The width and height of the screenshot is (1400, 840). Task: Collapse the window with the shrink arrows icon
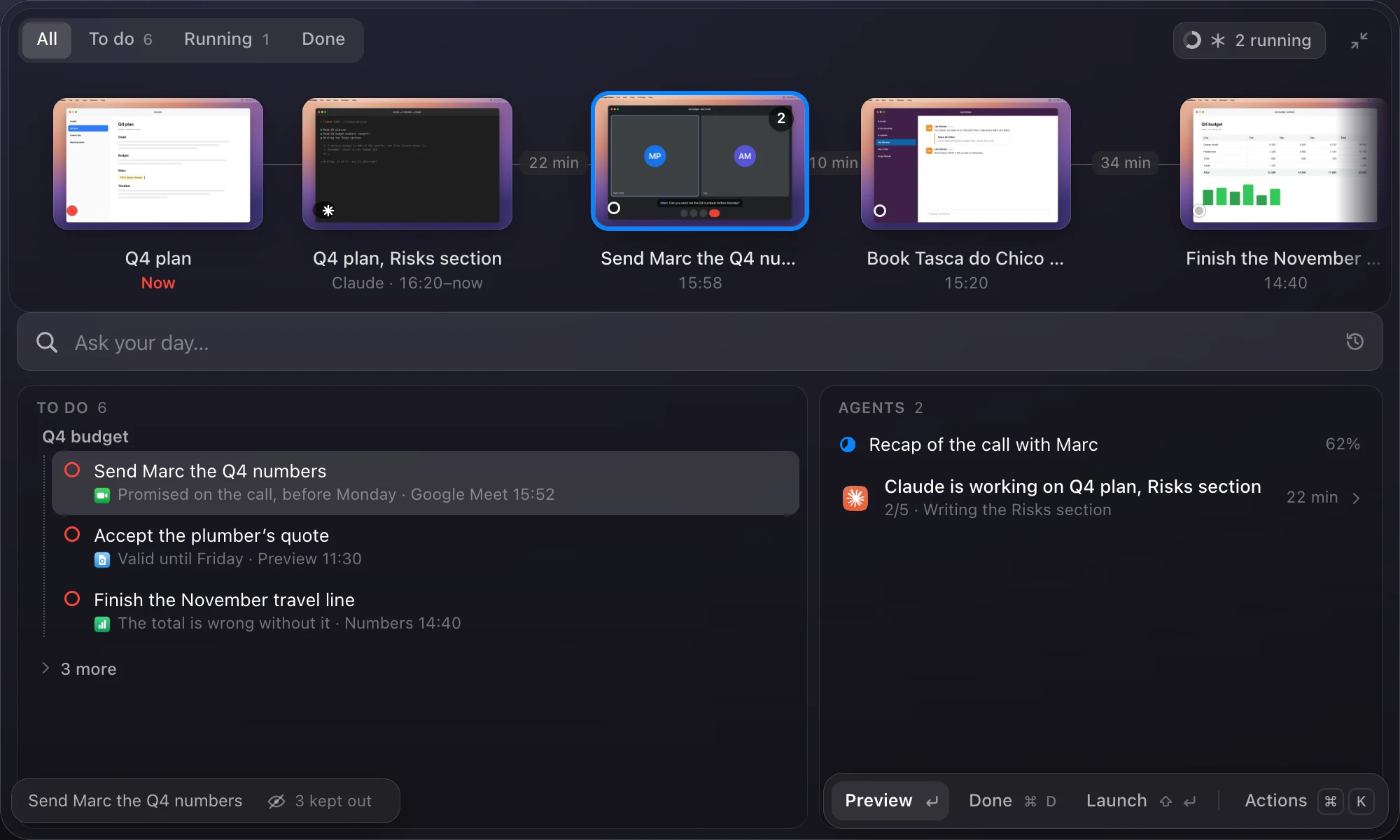[1359, 41]
